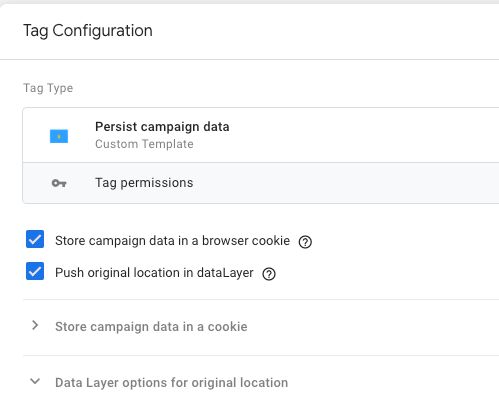Uncheck Store campaign data in a browser cookie
This screenshot has width=499, height=403.
pyautogui.click(x=35, y=239)
